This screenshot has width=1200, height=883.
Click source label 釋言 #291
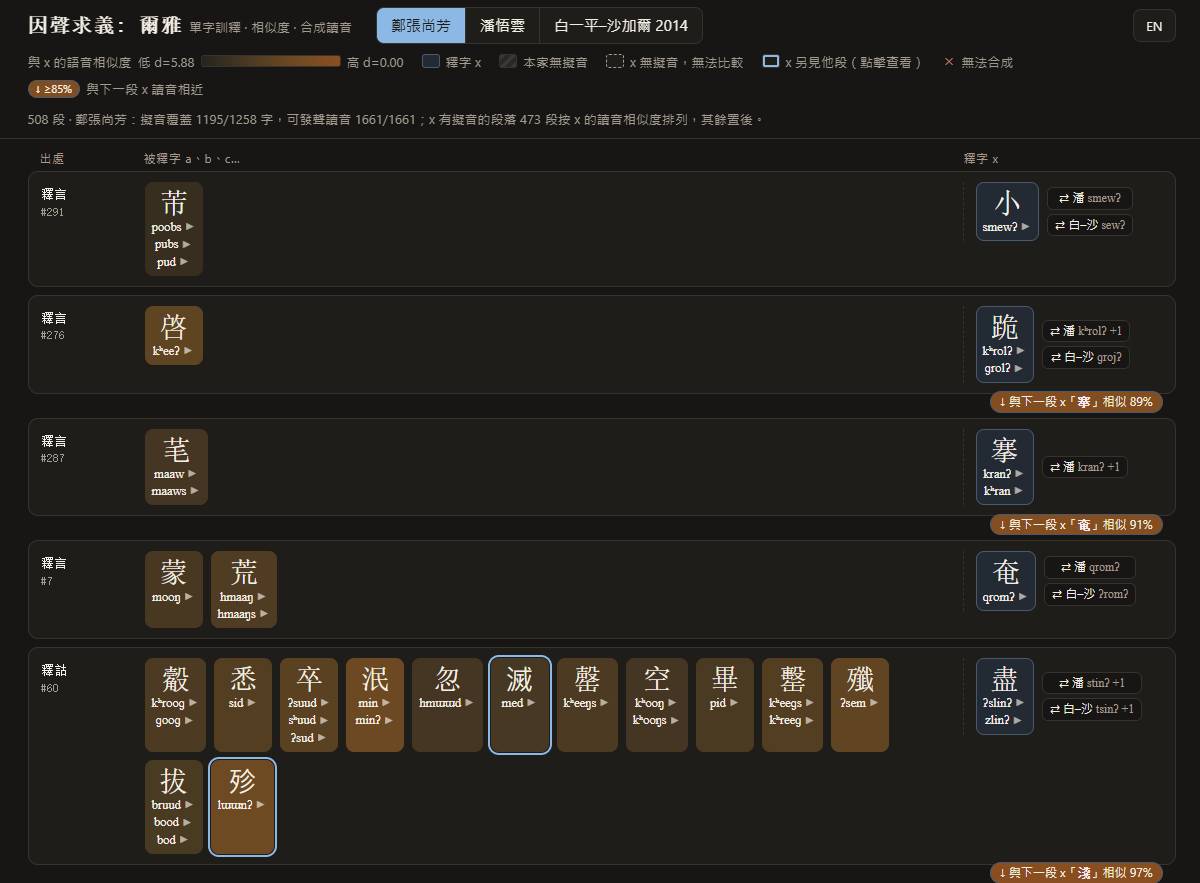click(54, 202)
